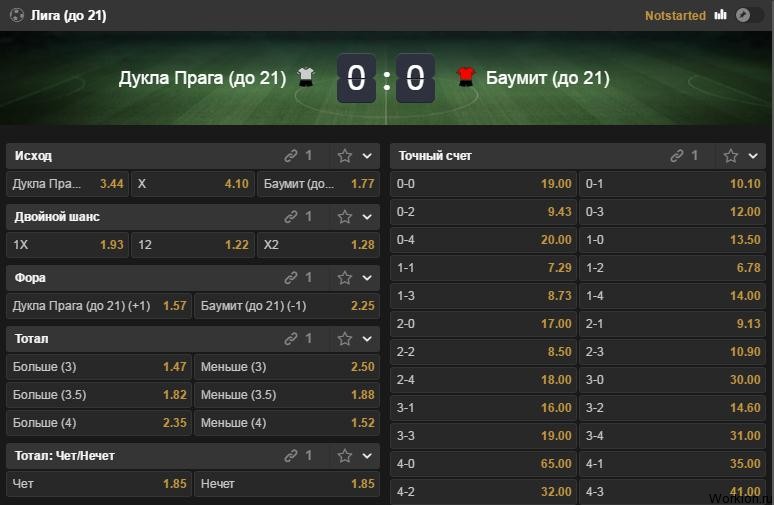
Task: Choose Больше (3.5) odds 1.82
Action: [99, 395]
